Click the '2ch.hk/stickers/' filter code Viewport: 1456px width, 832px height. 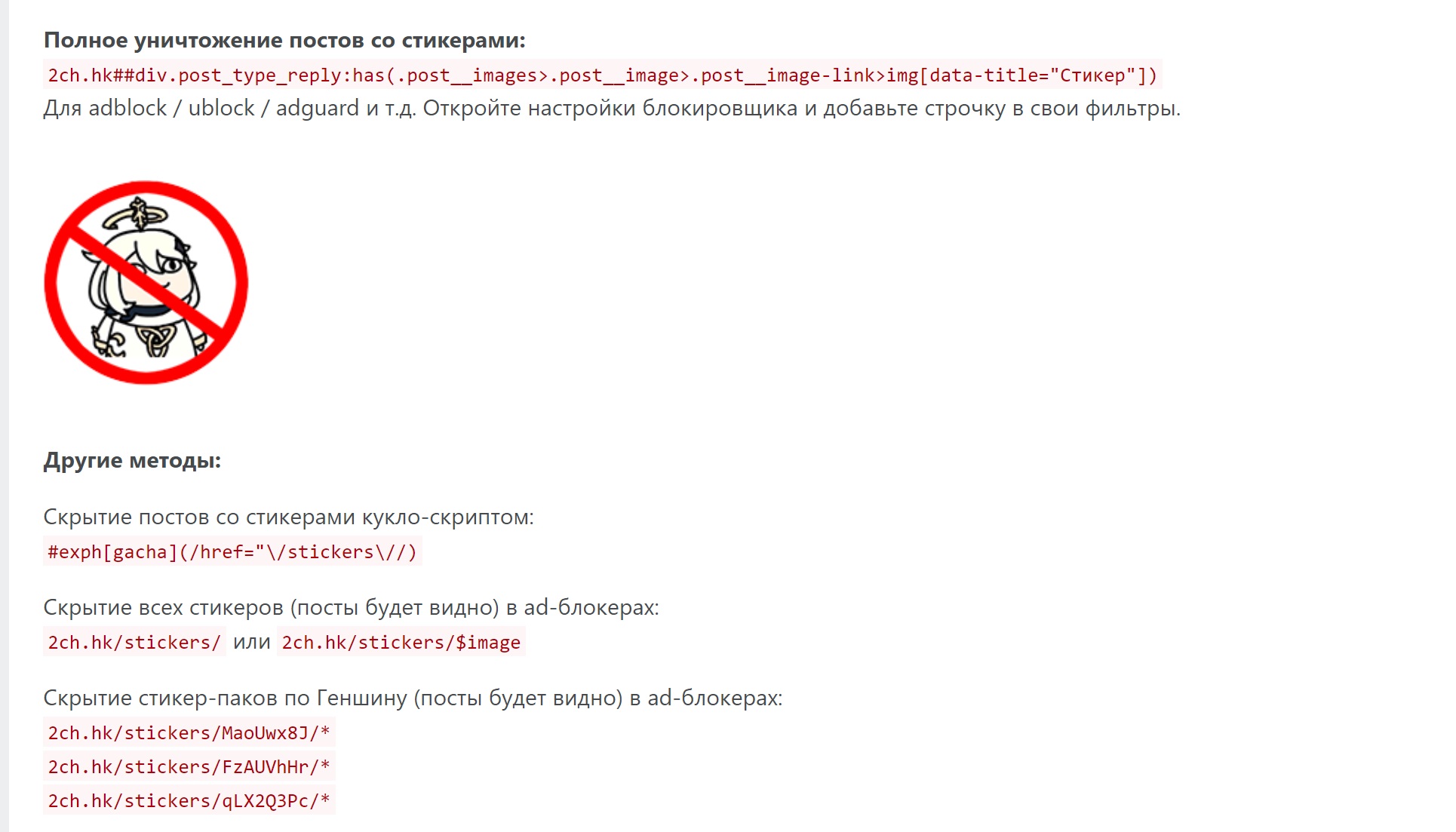134,643
